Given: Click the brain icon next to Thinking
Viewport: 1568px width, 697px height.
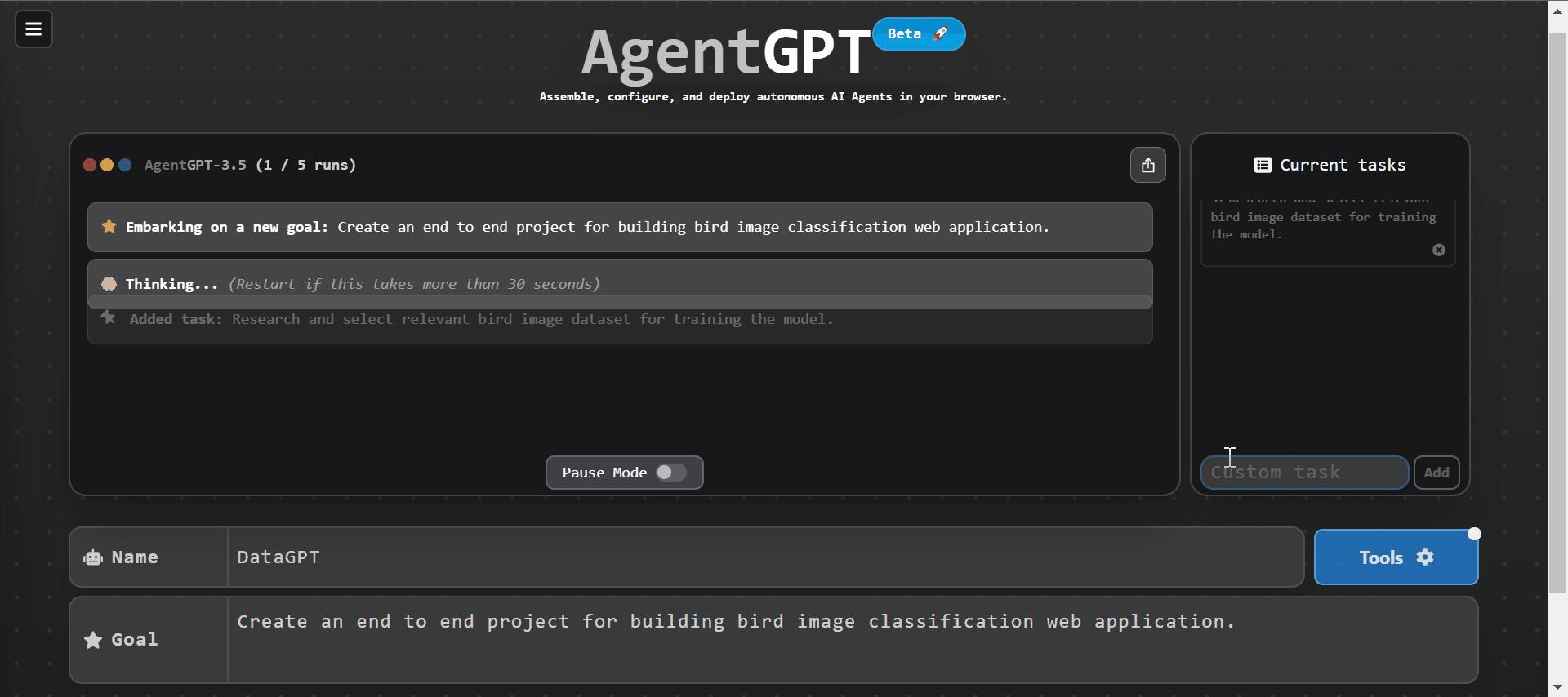Looking at the screenshot, I should pyautogui.click(x=109, y=284).
